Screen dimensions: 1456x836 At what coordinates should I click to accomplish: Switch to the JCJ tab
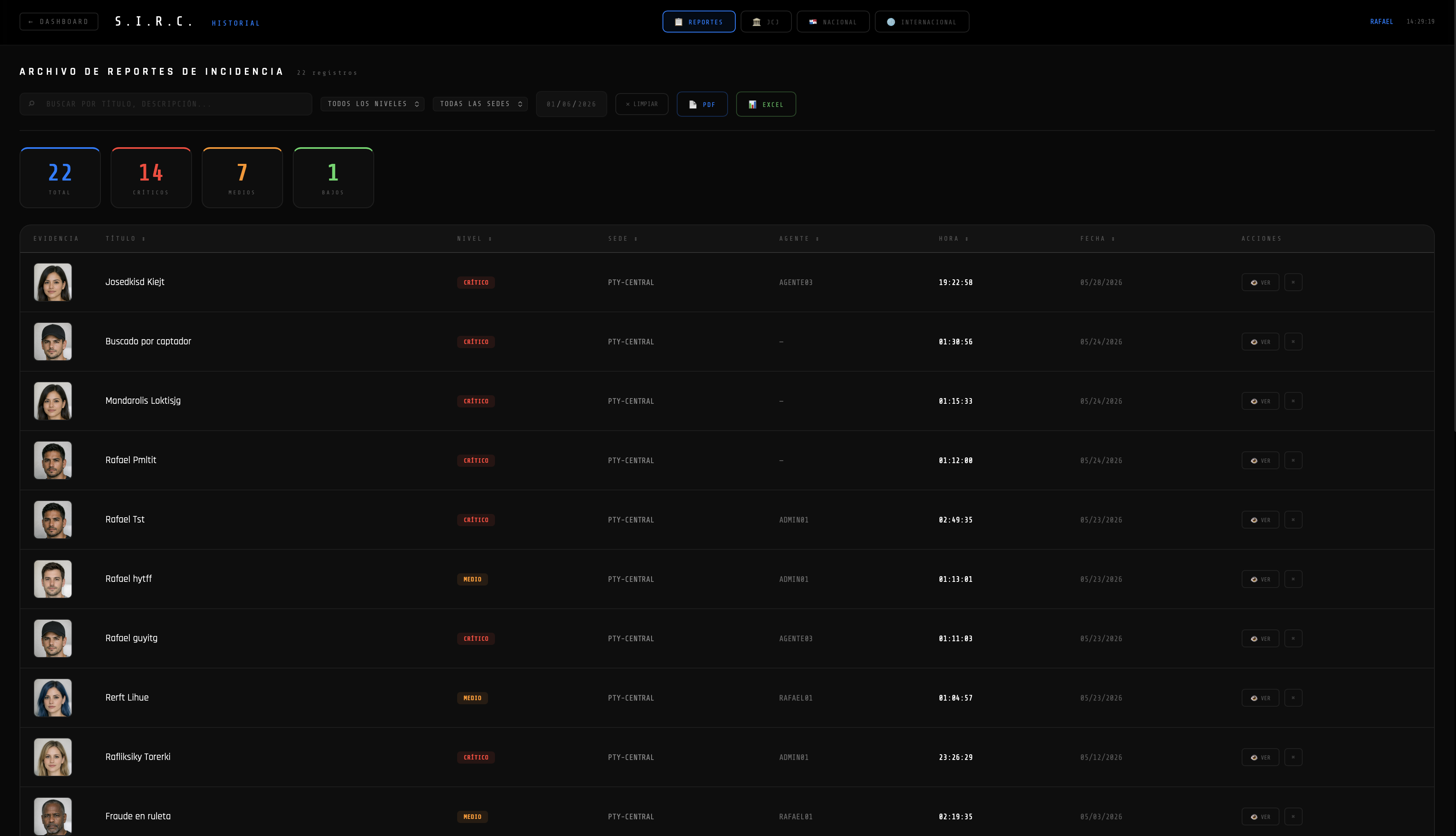point(766,22)
